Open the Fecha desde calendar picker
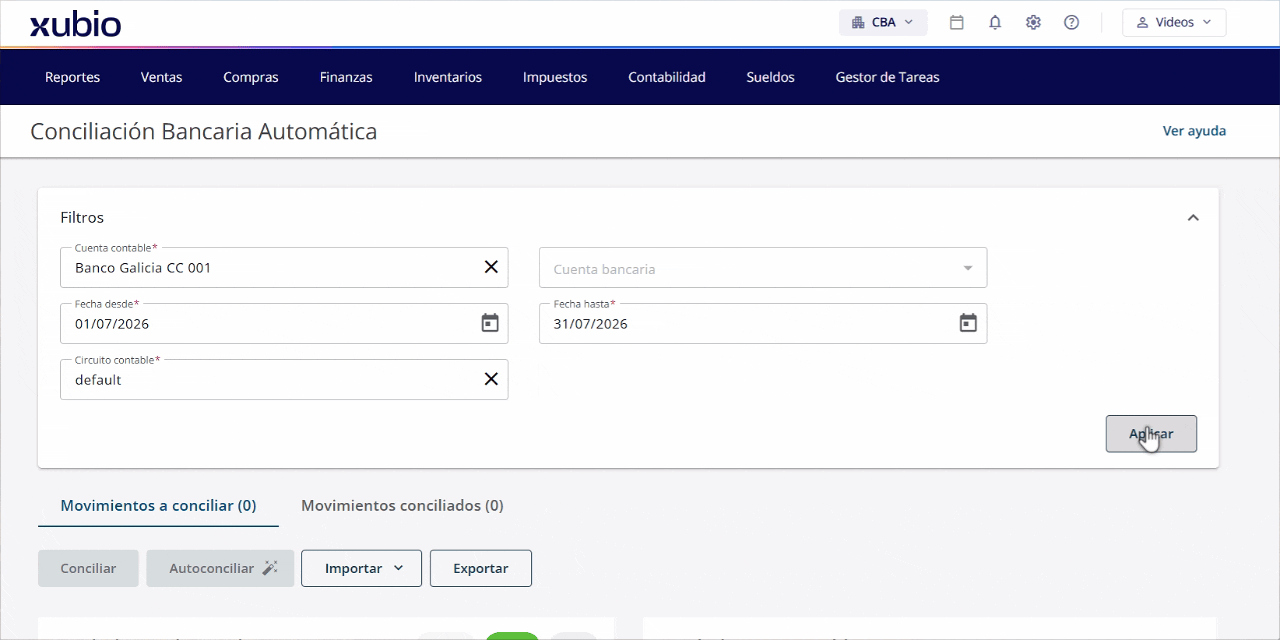The width and height of the screenshot is (1280, 640). pos(490,323)
